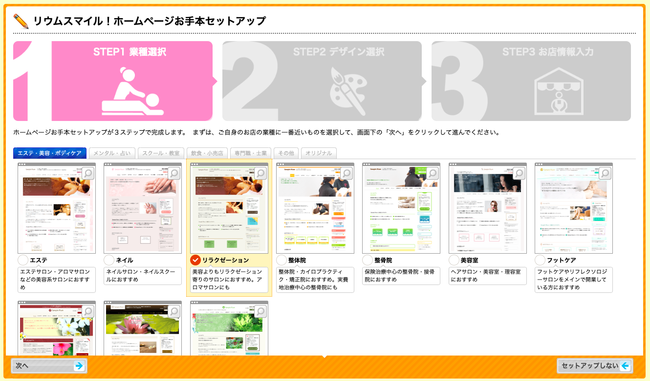Open the スクール・教室 tab

pyautogui.click(x=161, y=153)
